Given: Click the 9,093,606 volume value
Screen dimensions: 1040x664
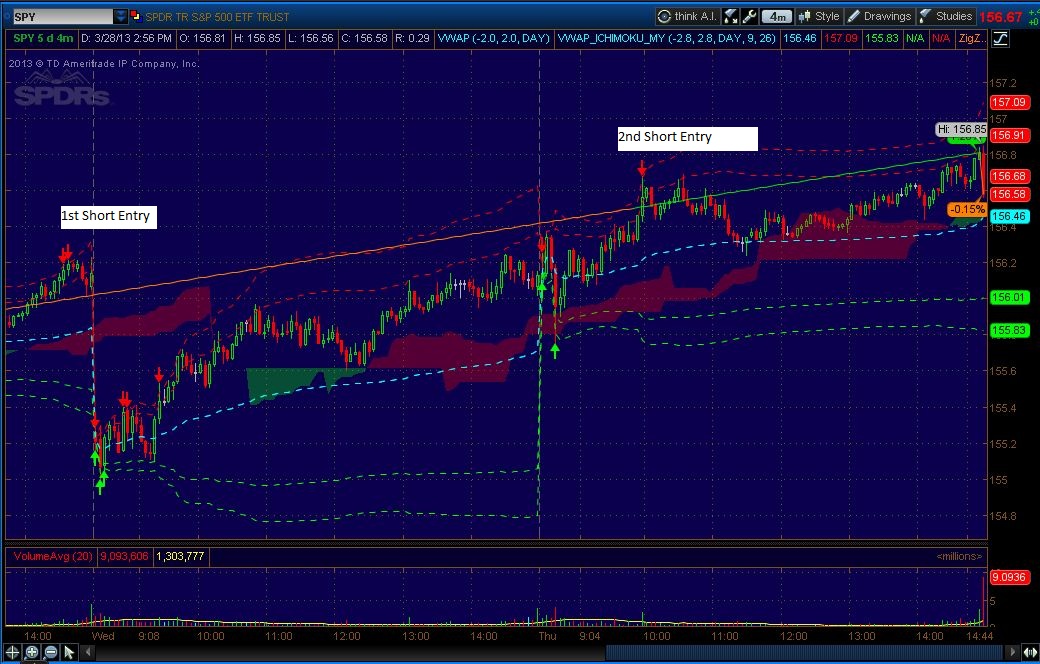Looking at the screenshot, I should click(x=124, y=557).
